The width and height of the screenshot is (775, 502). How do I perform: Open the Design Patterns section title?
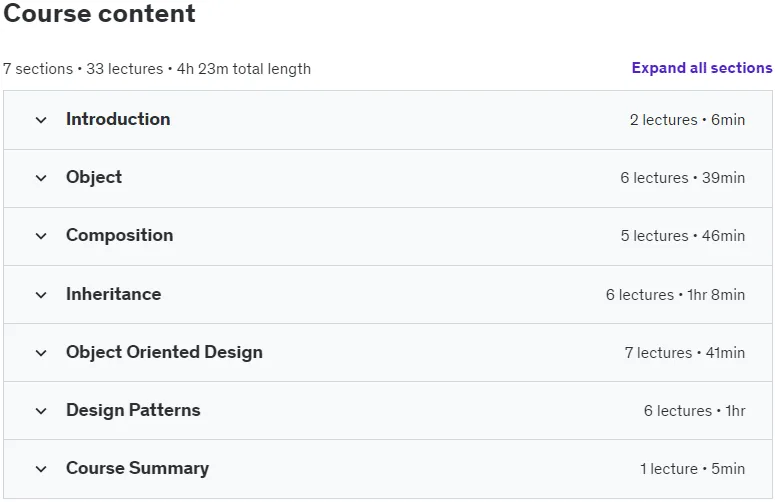point(133,410)
